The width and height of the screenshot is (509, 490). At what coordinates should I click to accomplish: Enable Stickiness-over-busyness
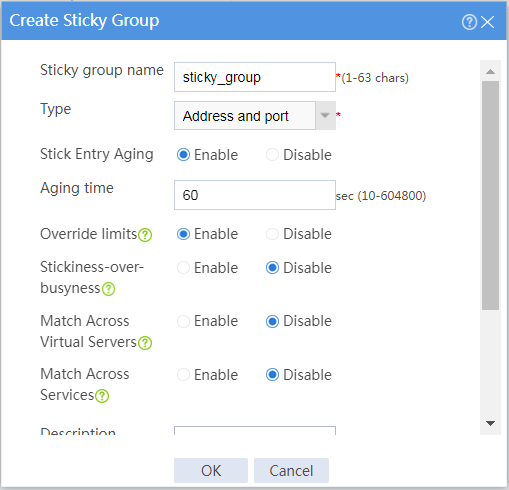(183, 268)
